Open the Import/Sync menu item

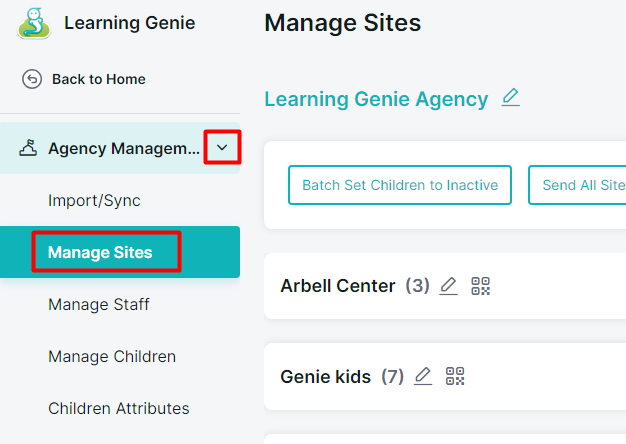(x=94, y=200)
